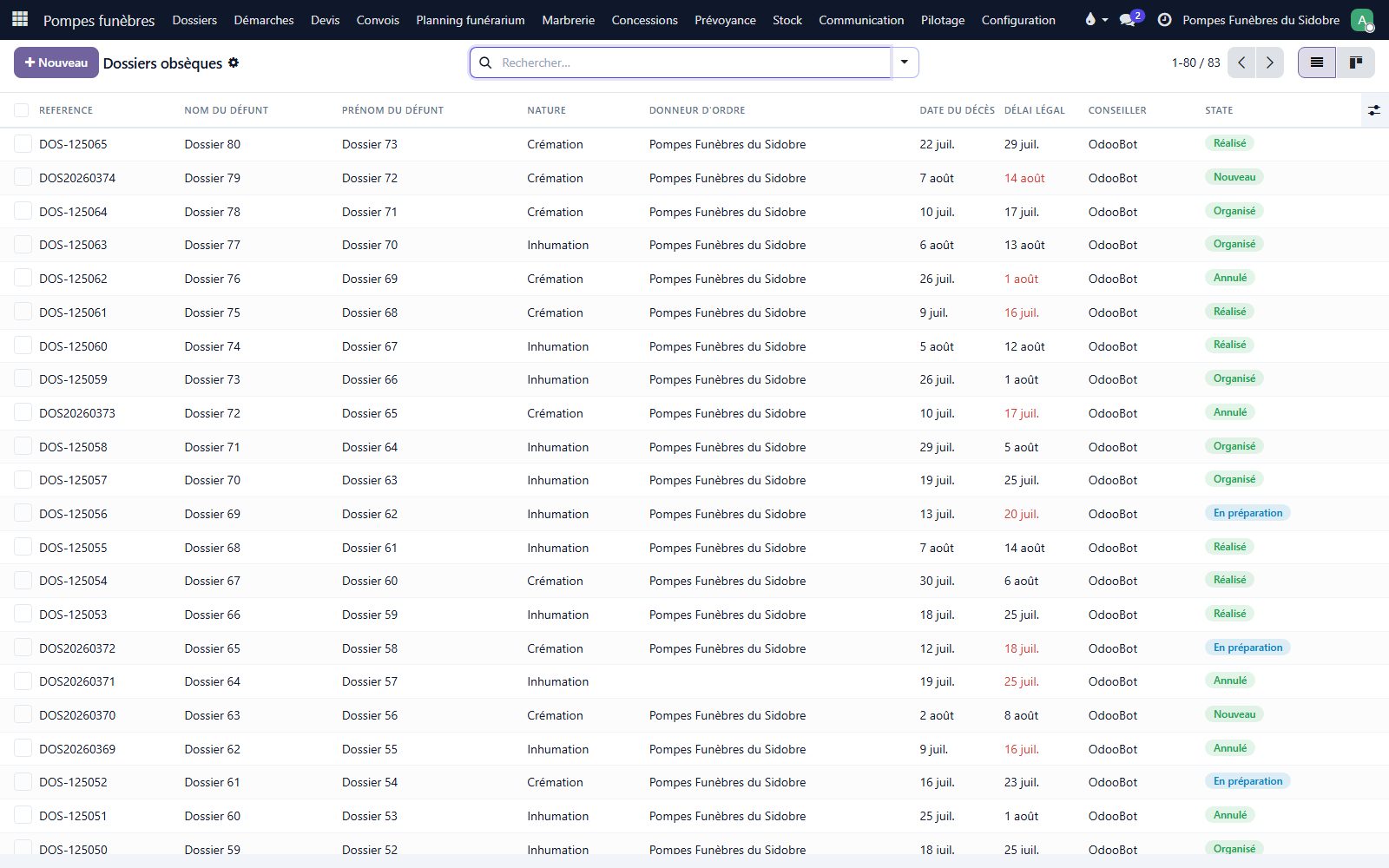
Task: Check the row DOS-125052 checkbox
Action: [x=23, y=782]
